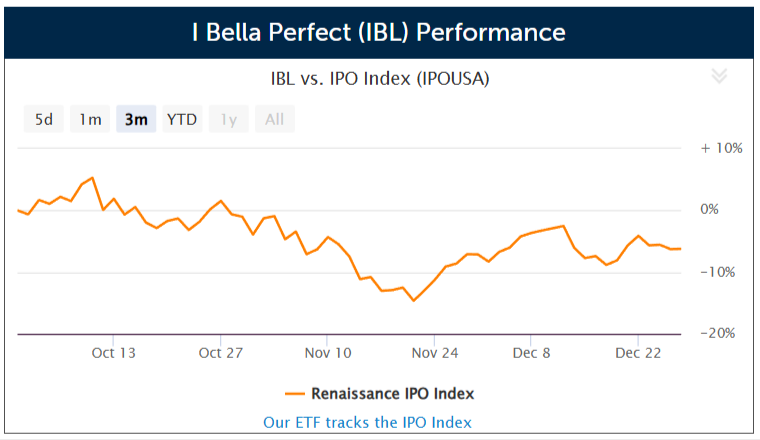
Task: Toggle the Renaissance IPO Index legend label
Action: coord(393,393)
